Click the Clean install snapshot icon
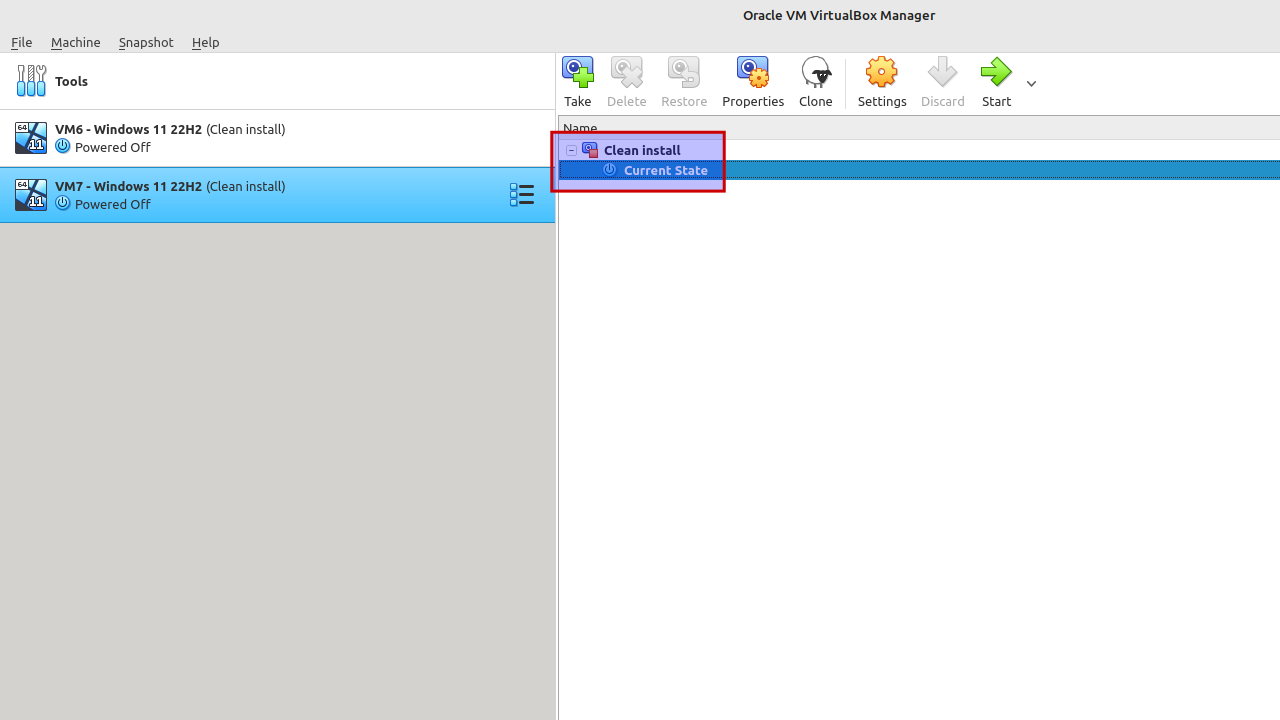 [x=590, y=150]
